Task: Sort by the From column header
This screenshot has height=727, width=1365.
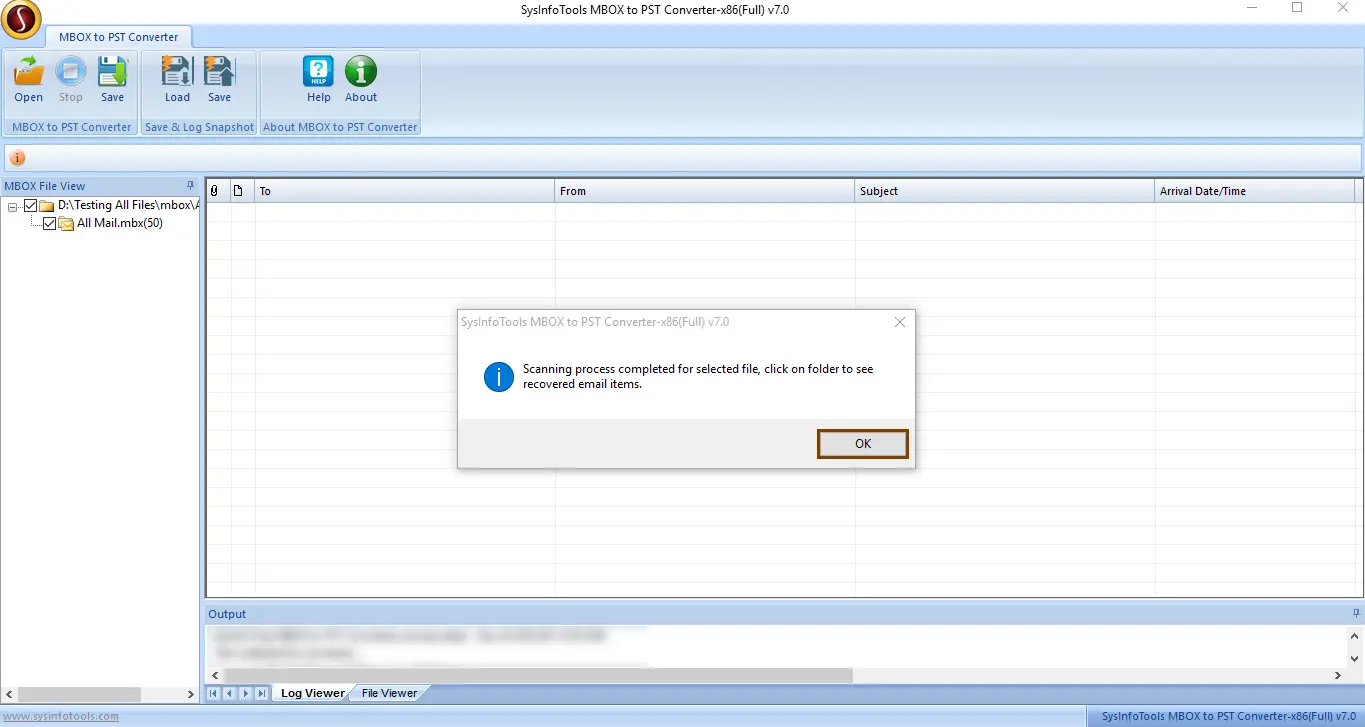Action: coord(705,191)
